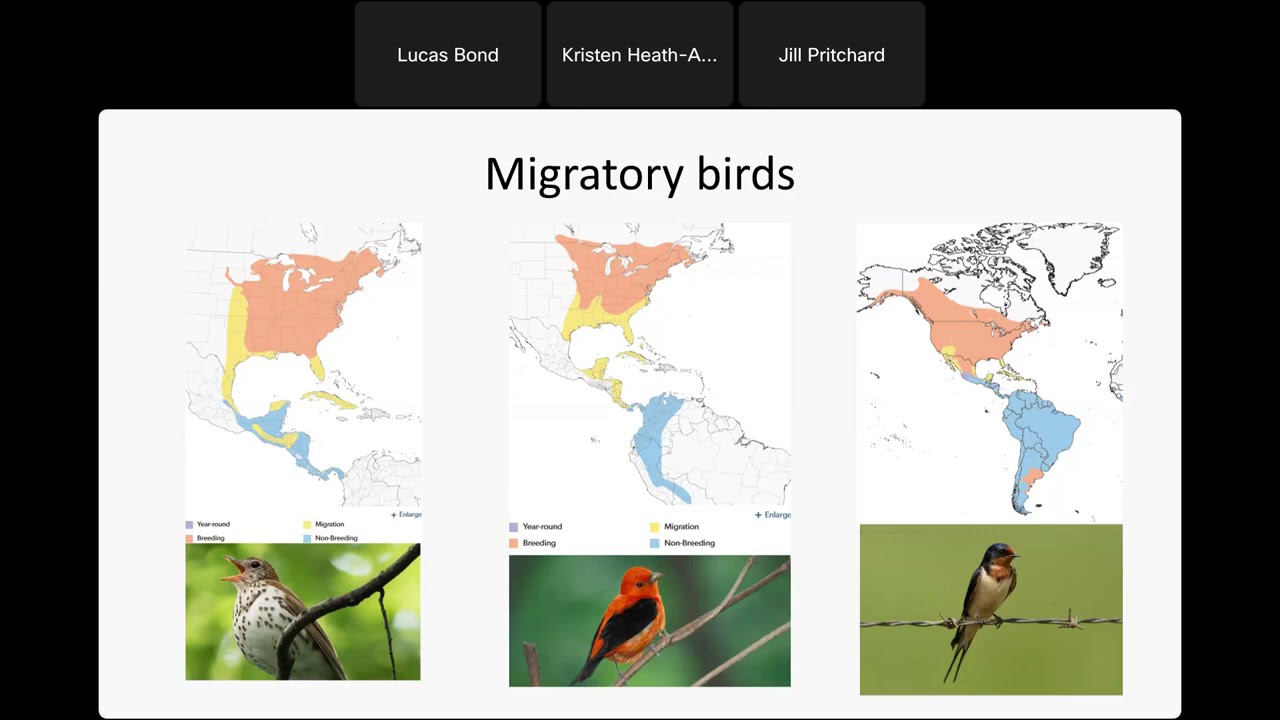Image resolution: width=1280 pixels, height=720 pixels.
Task: Click the barn swallow on wire photo
Action: (991, 609)
